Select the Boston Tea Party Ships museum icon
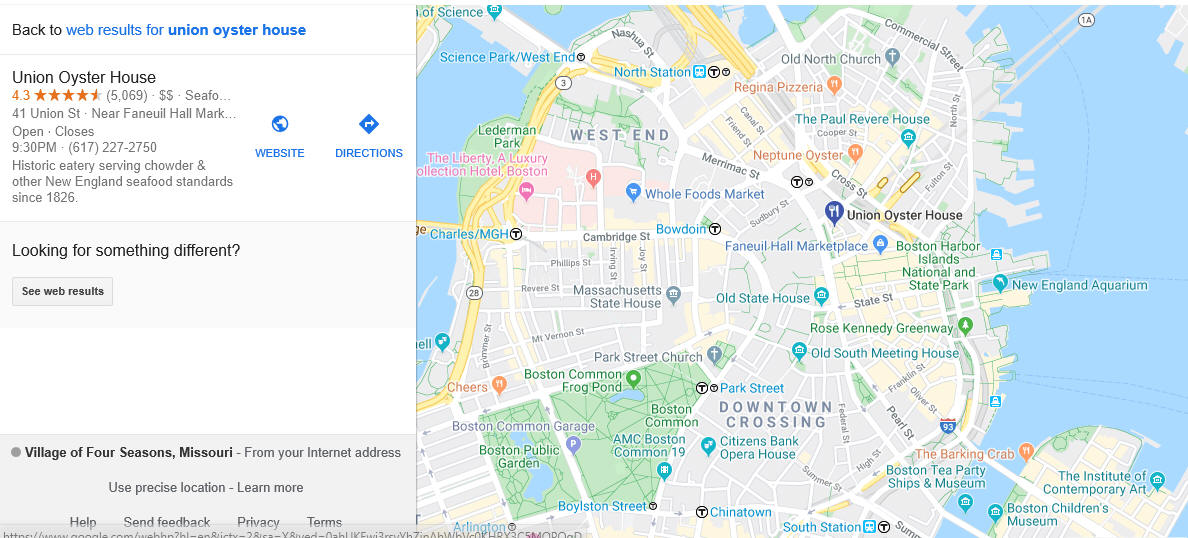The image size is (1188, 538). 964,501
